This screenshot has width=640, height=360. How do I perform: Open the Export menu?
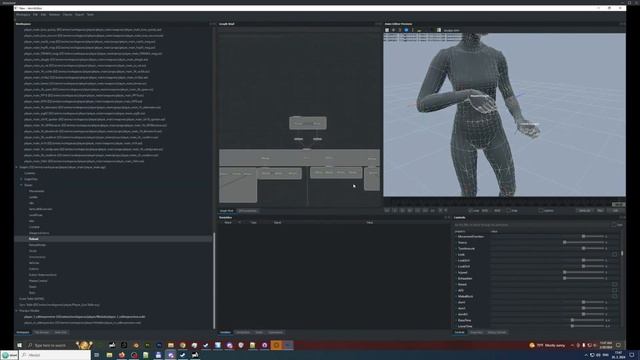[79, 14]
